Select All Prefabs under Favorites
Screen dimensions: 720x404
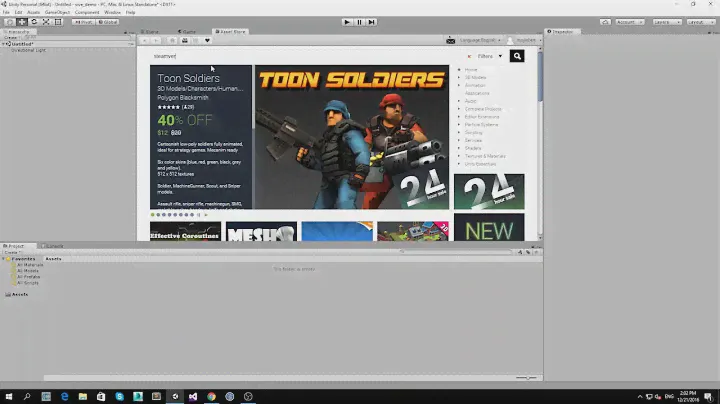click(29, 276)
